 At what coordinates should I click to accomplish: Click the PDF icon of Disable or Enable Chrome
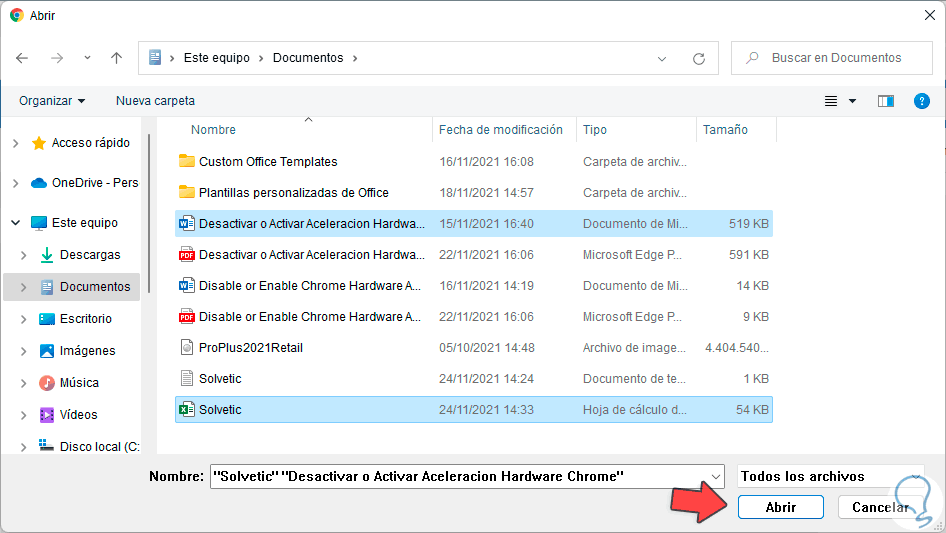pos(186,316)
